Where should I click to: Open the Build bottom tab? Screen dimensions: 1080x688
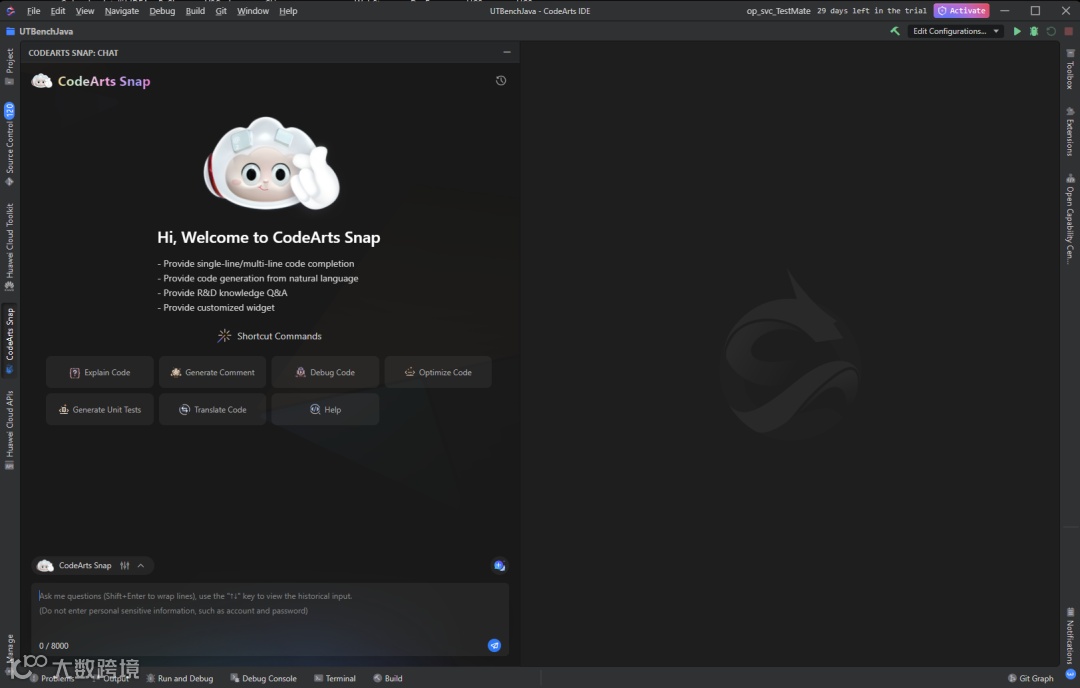point(388,678)
